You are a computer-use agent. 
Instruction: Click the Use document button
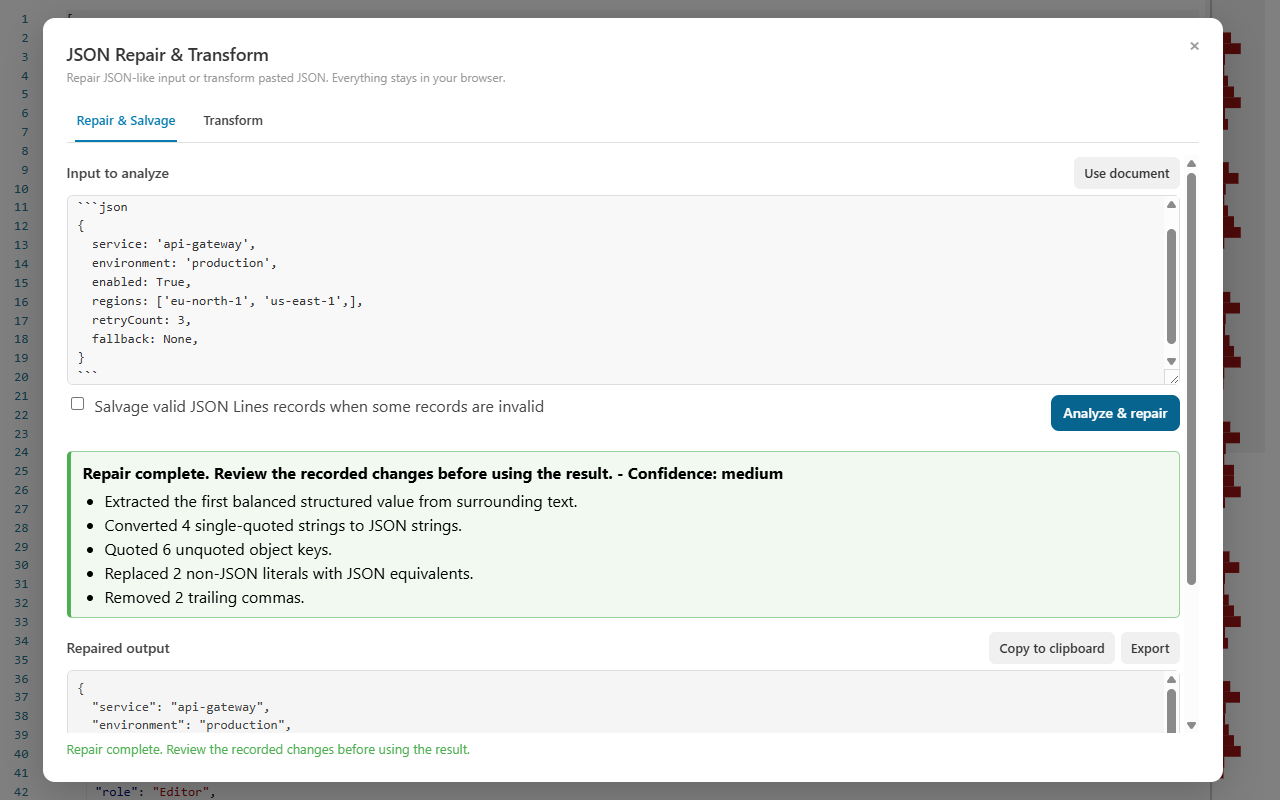[1127, 173]
